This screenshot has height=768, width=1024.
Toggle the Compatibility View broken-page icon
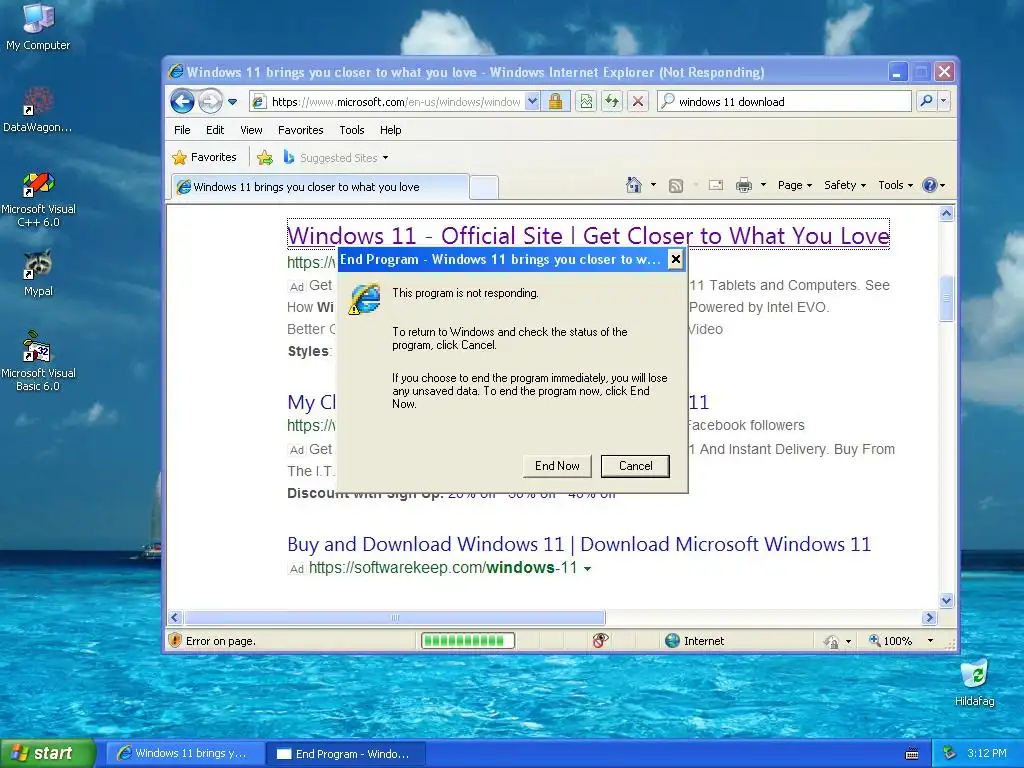click(x=586, y=101)
